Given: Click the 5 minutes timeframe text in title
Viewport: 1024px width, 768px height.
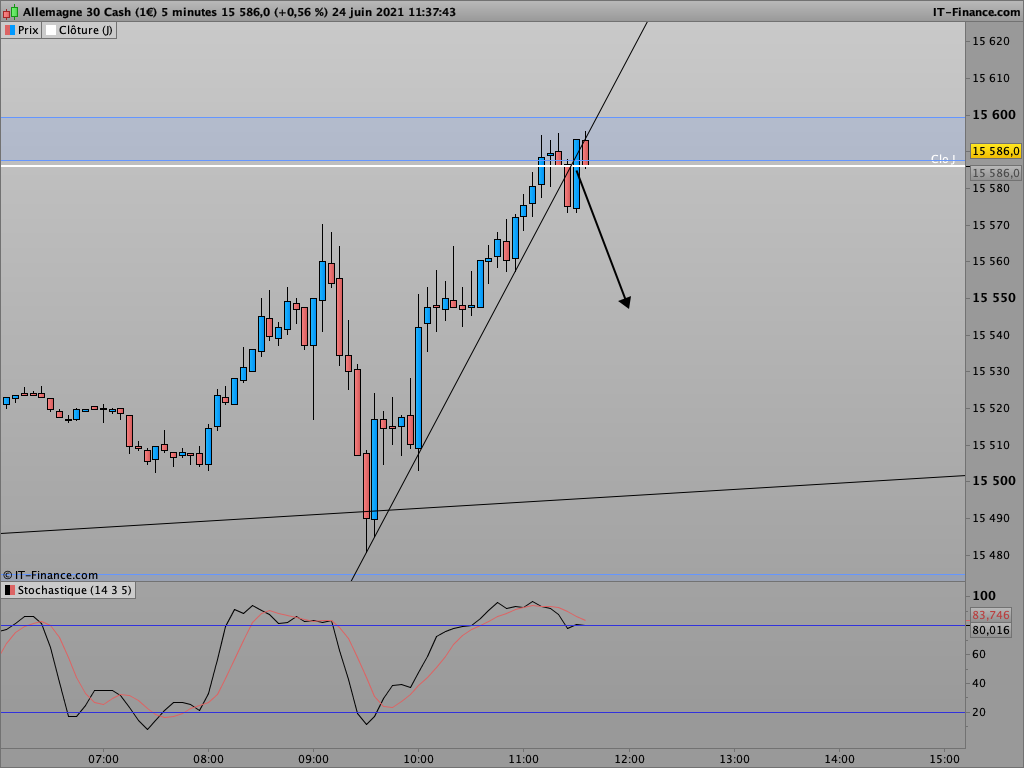Looking at the screenshot, I should [x=189, y=12].
